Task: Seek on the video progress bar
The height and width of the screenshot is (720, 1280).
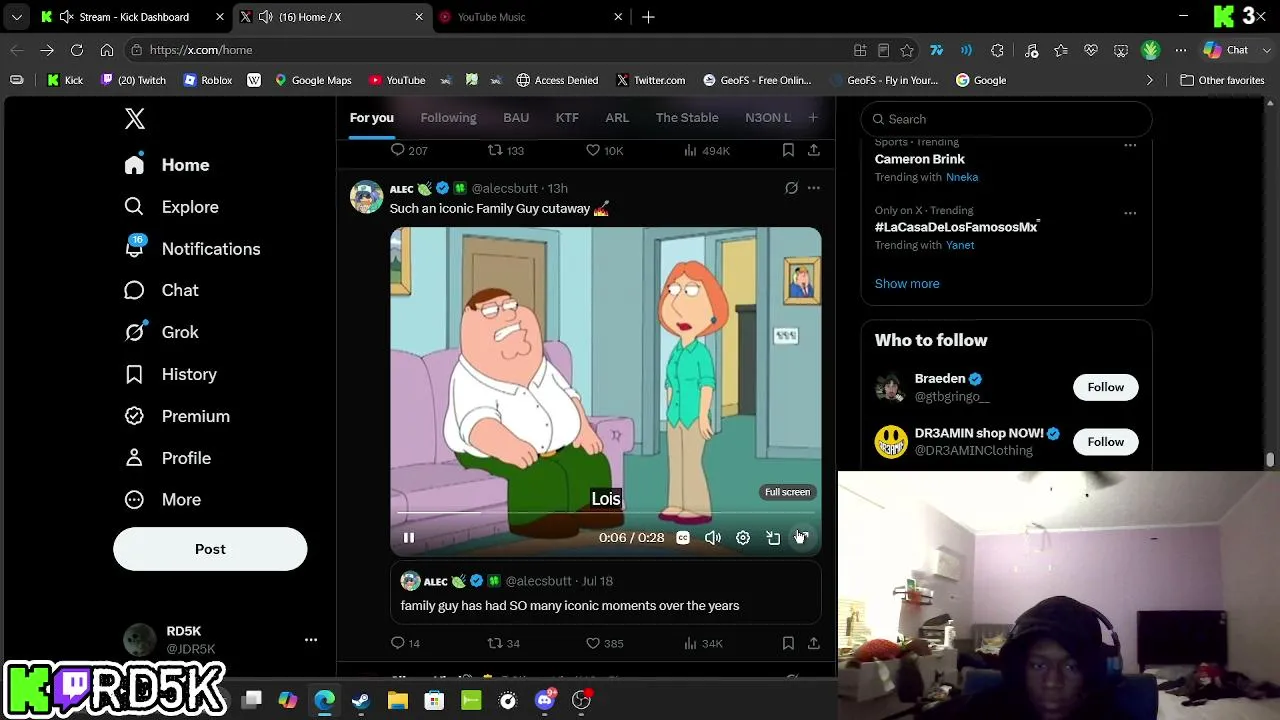Action: click(x=606, y=513)
